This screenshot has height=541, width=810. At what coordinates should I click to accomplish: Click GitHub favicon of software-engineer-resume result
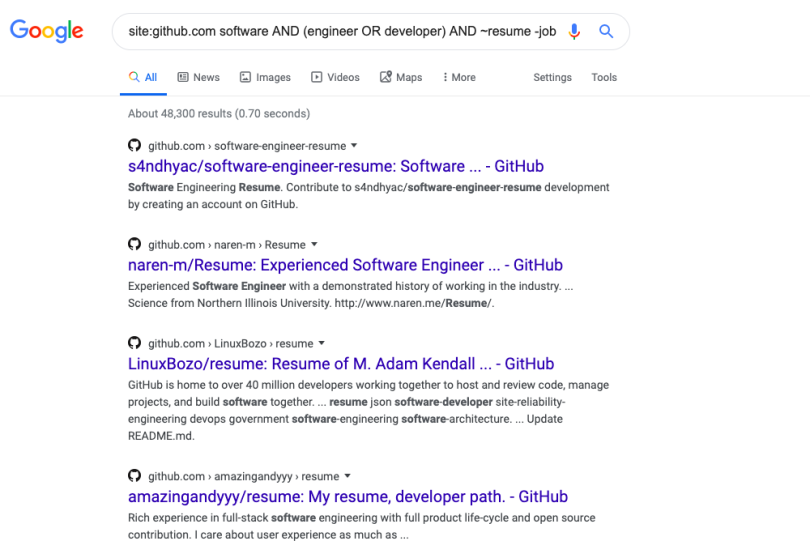[134, 145]
